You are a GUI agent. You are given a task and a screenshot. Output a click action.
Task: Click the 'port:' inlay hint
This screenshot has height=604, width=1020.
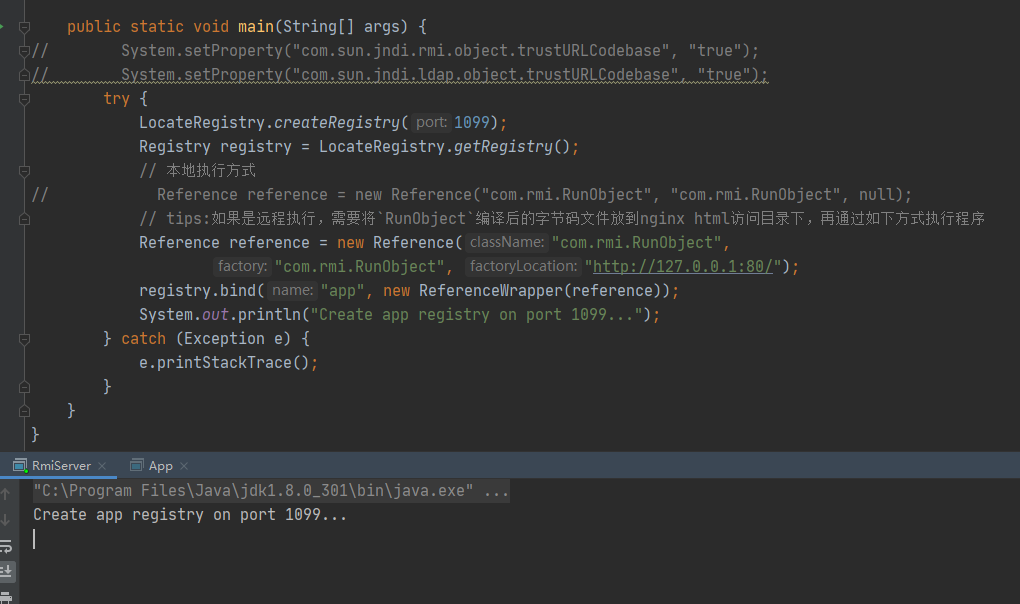[x=431, y=122]
